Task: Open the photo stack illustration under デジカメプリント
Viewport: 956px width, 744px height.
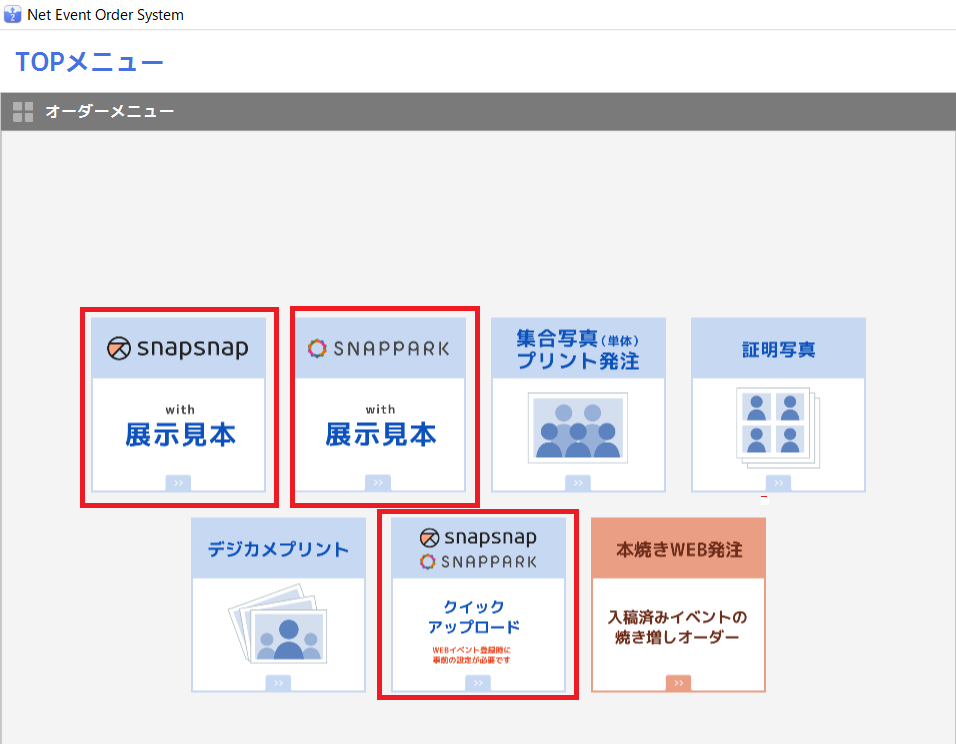Action: click(278, 624)
